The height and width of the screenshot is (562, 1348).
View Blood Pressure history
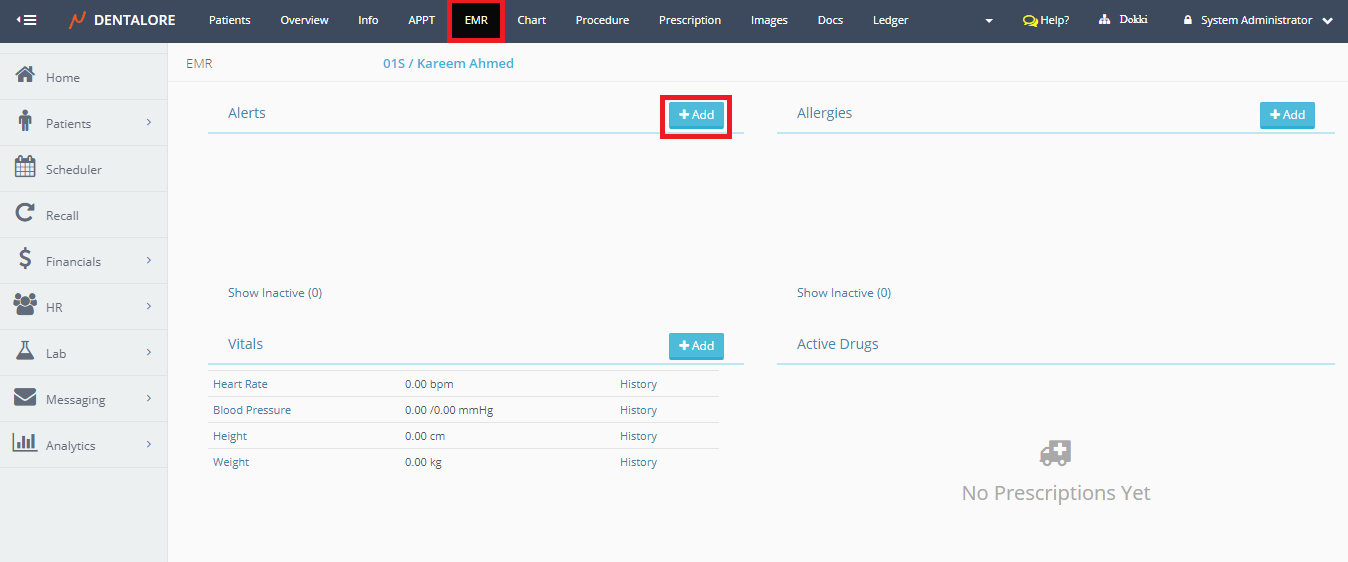tap(638, 410)
